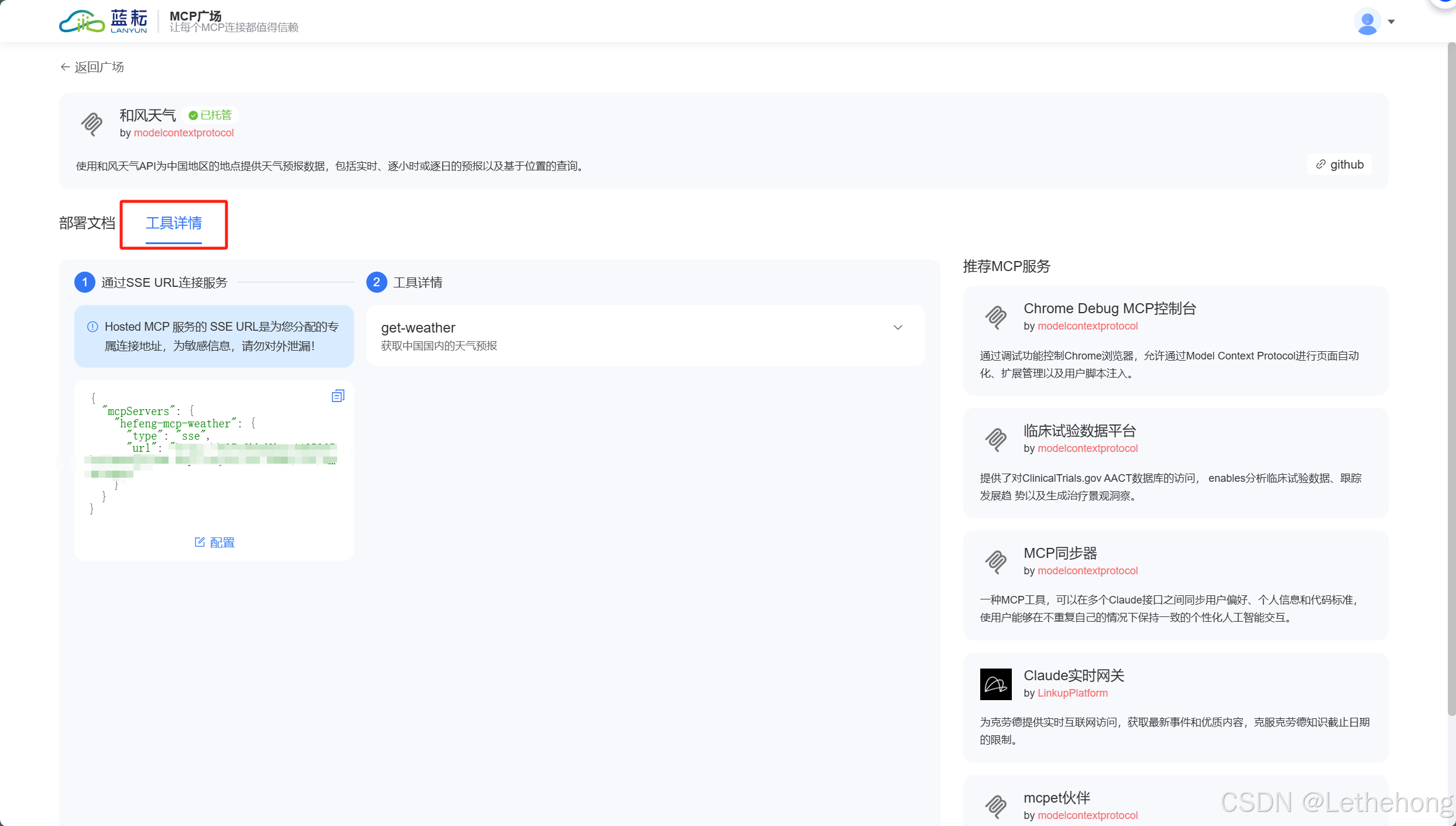
Task: Expand the account dropdown arrow
Action: (1392, 22)
